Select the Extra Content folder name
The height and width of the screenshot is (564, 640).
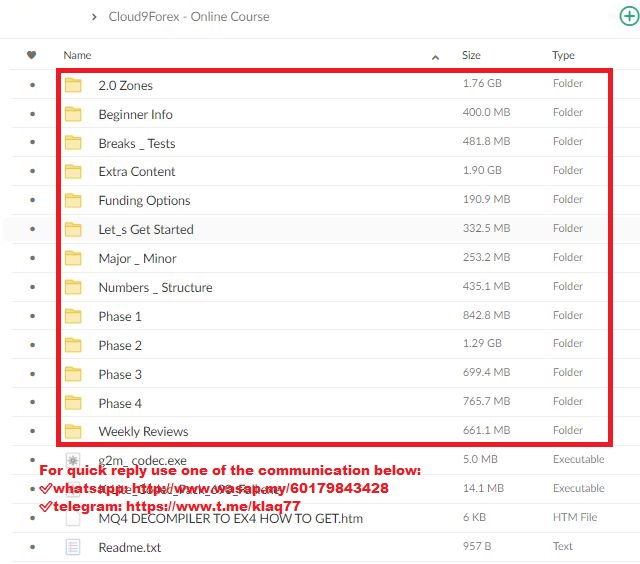137,171
